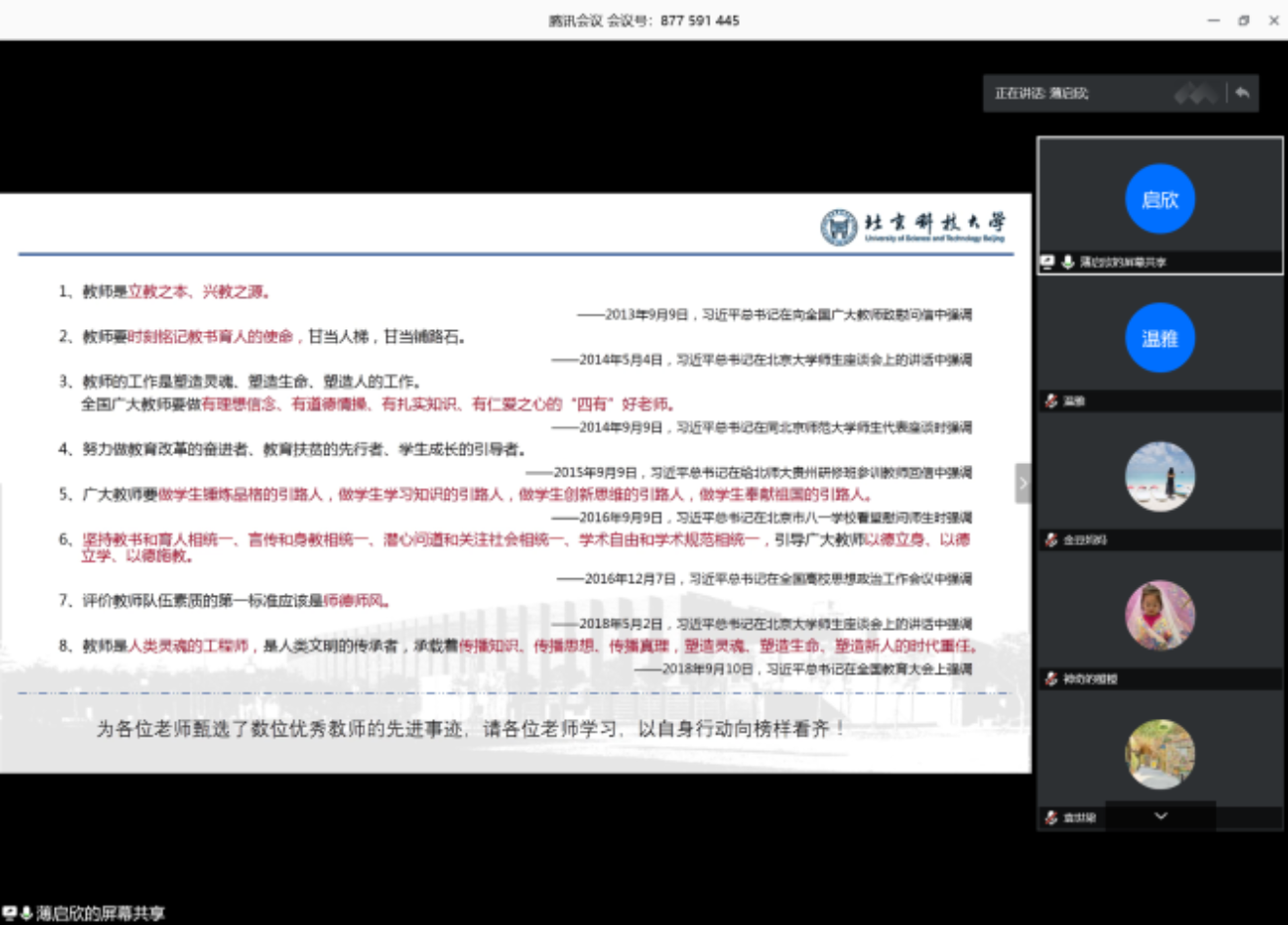
Task: Click the muted mic icon on the bottom participant label
Action: click(1051, 818)
